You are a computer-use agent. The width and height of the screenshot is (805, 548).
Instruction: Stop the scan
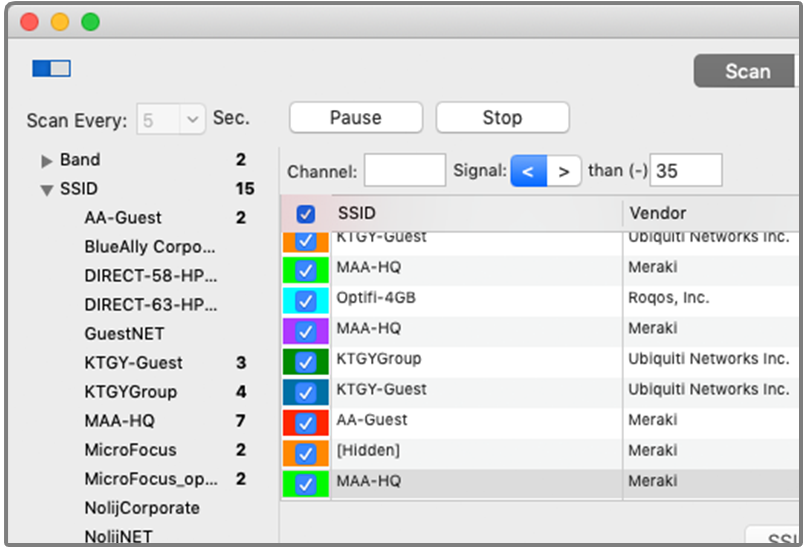point(502,118)
